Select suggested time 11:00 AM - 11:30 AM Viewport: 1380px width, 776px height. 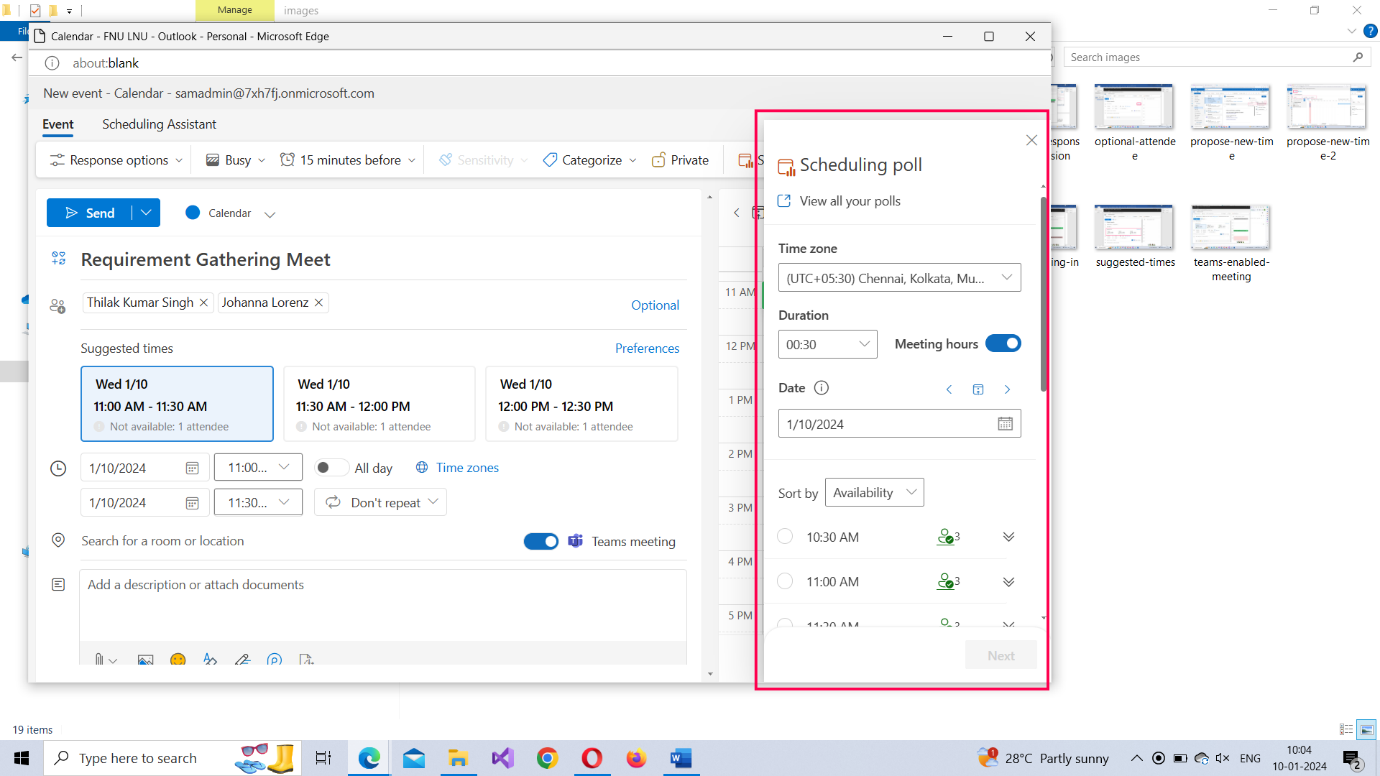tap(177, 404)
